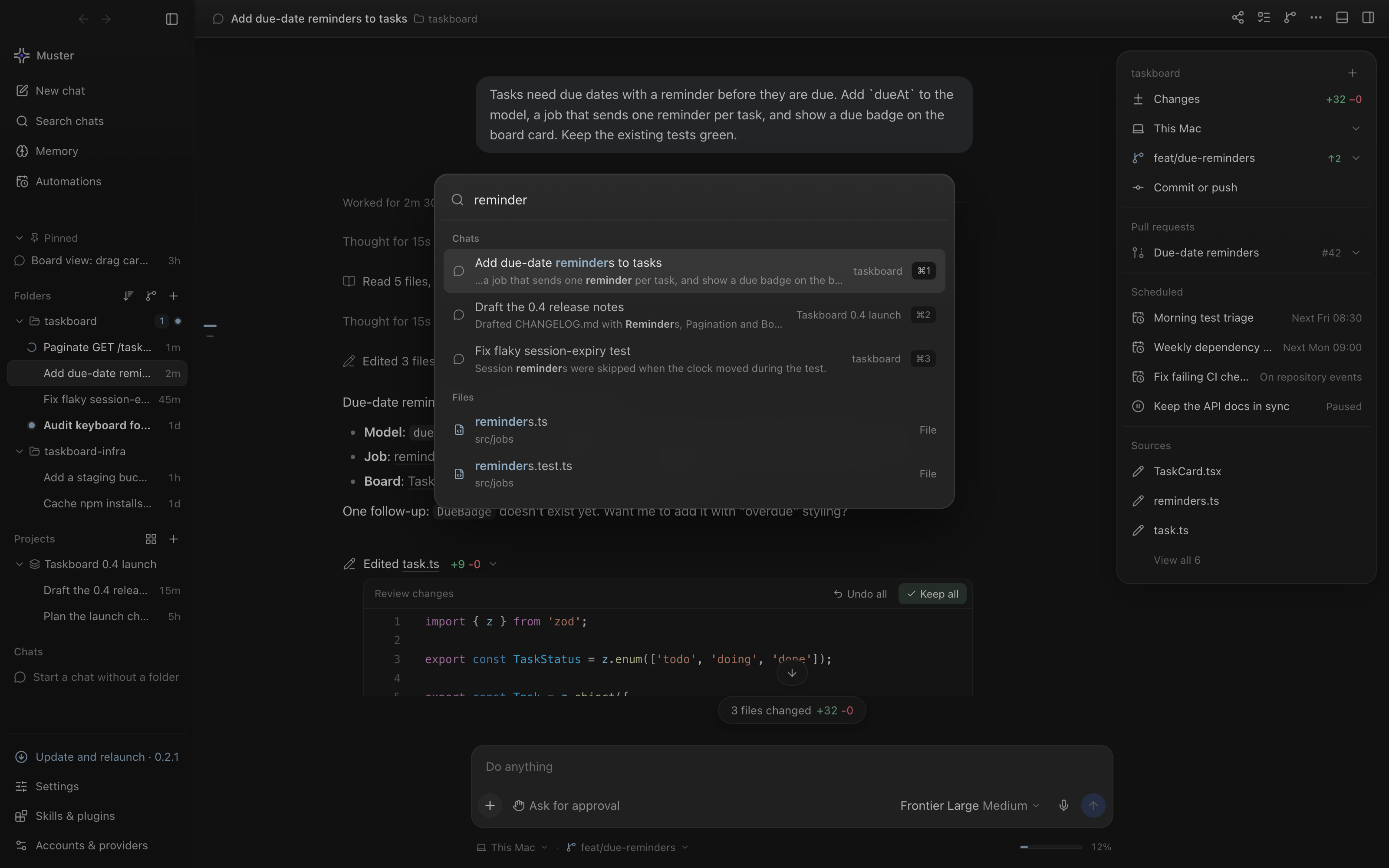Image resolution: width=1389 pixels, height=868 pixels.
Task: Click the sort folders icon
Action: click(128, 296)
